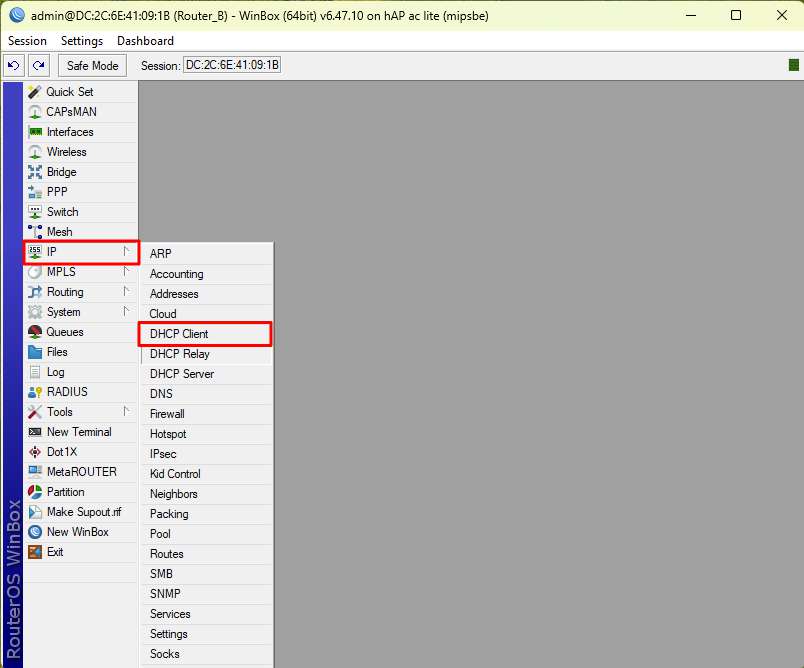This screenshot has height=668, width=804.
Task: Click the Bridge icon
Action: point(35,172)
